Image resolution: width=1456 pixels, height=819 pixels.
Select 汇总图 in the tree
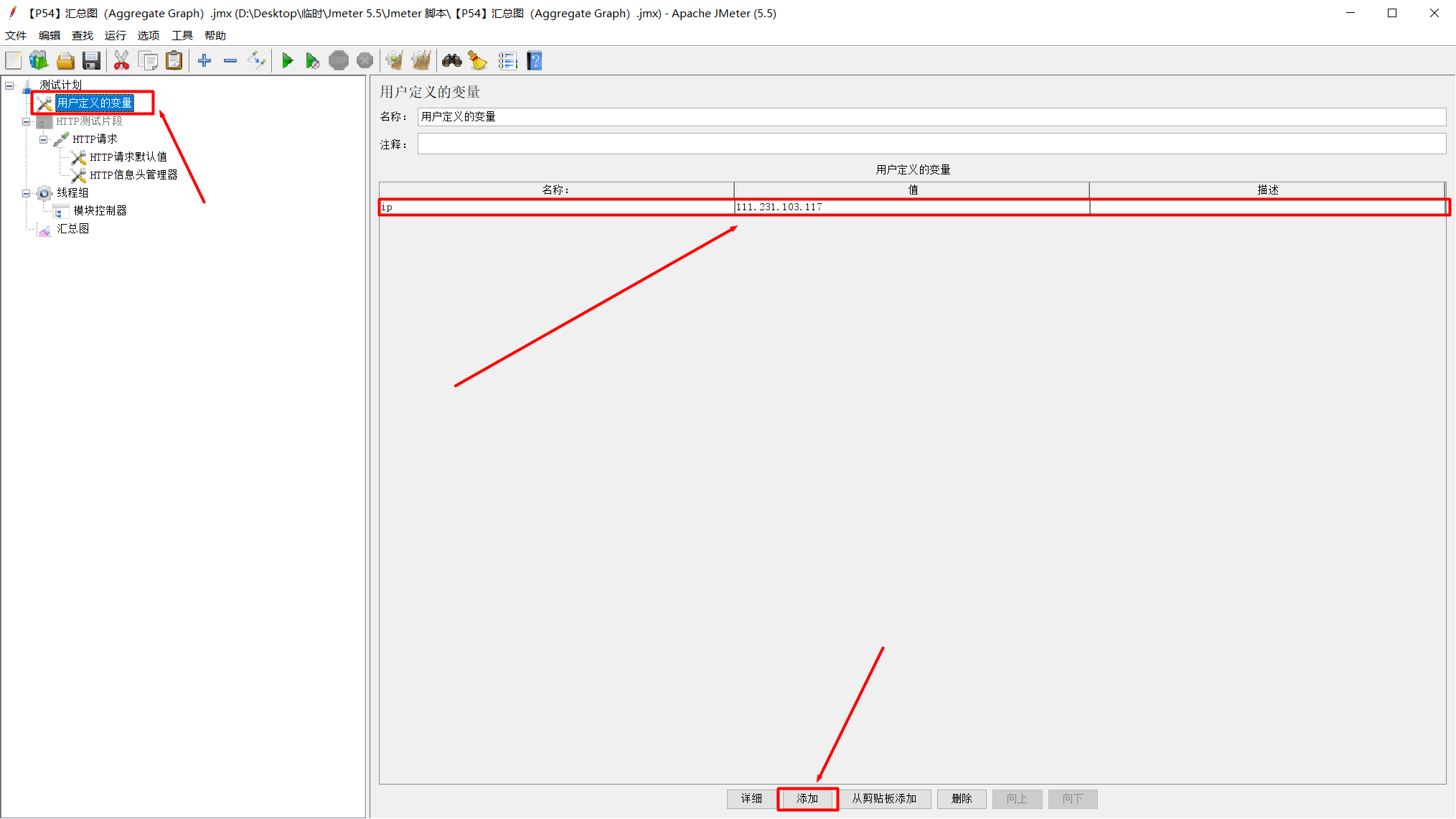(73, 229)
